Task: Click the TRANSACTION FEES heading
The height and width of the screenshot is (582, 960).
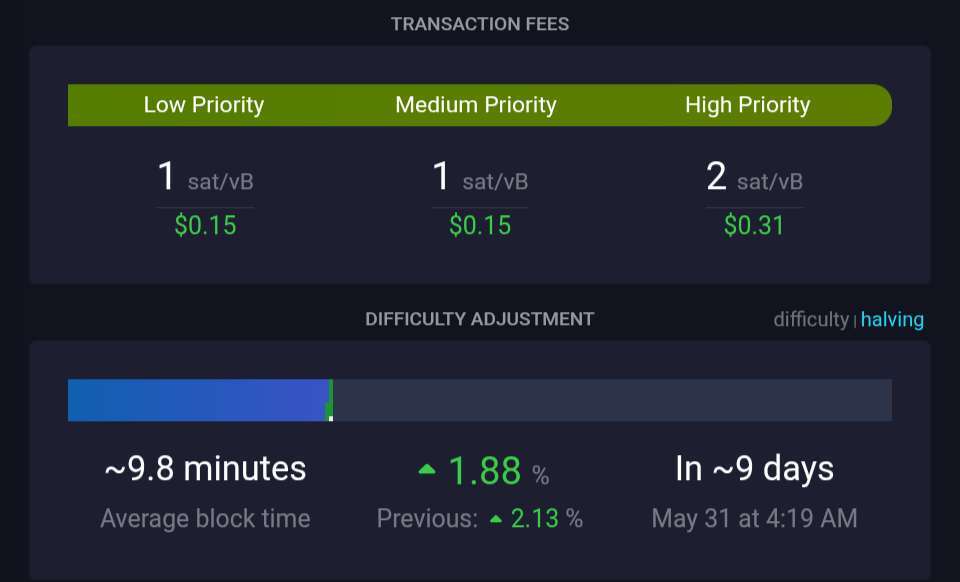Action: click(480, 24)
